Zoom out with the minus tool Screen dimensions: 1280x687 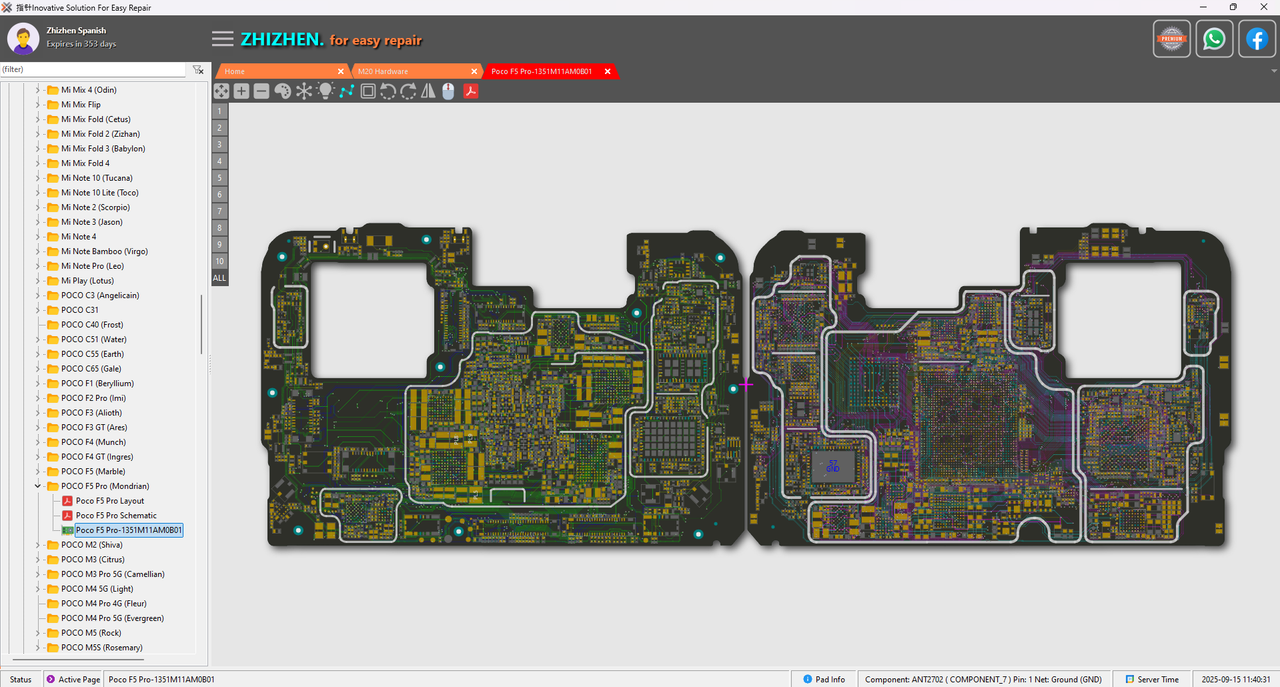pyautogui.click(x=261, y=91)
